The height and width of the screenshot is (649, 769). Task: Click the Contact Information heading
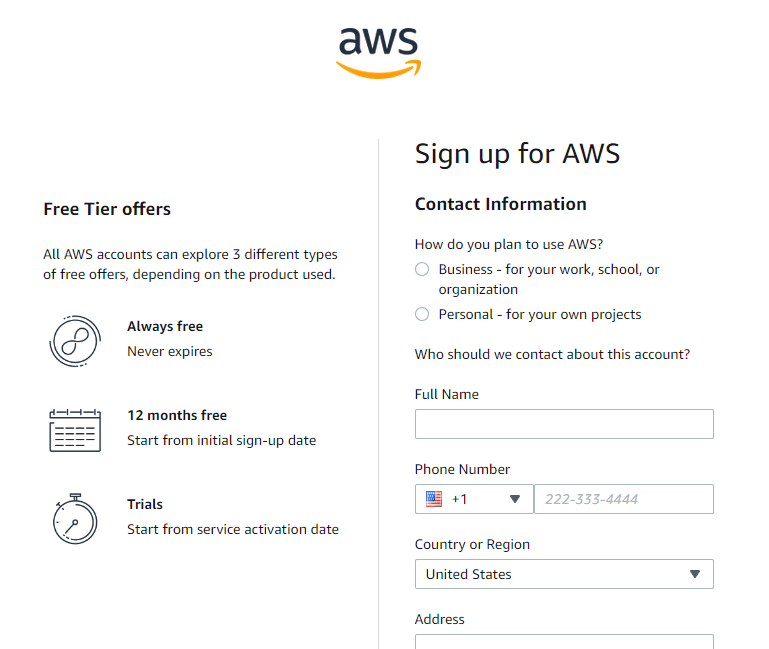[x=500, y=204]
